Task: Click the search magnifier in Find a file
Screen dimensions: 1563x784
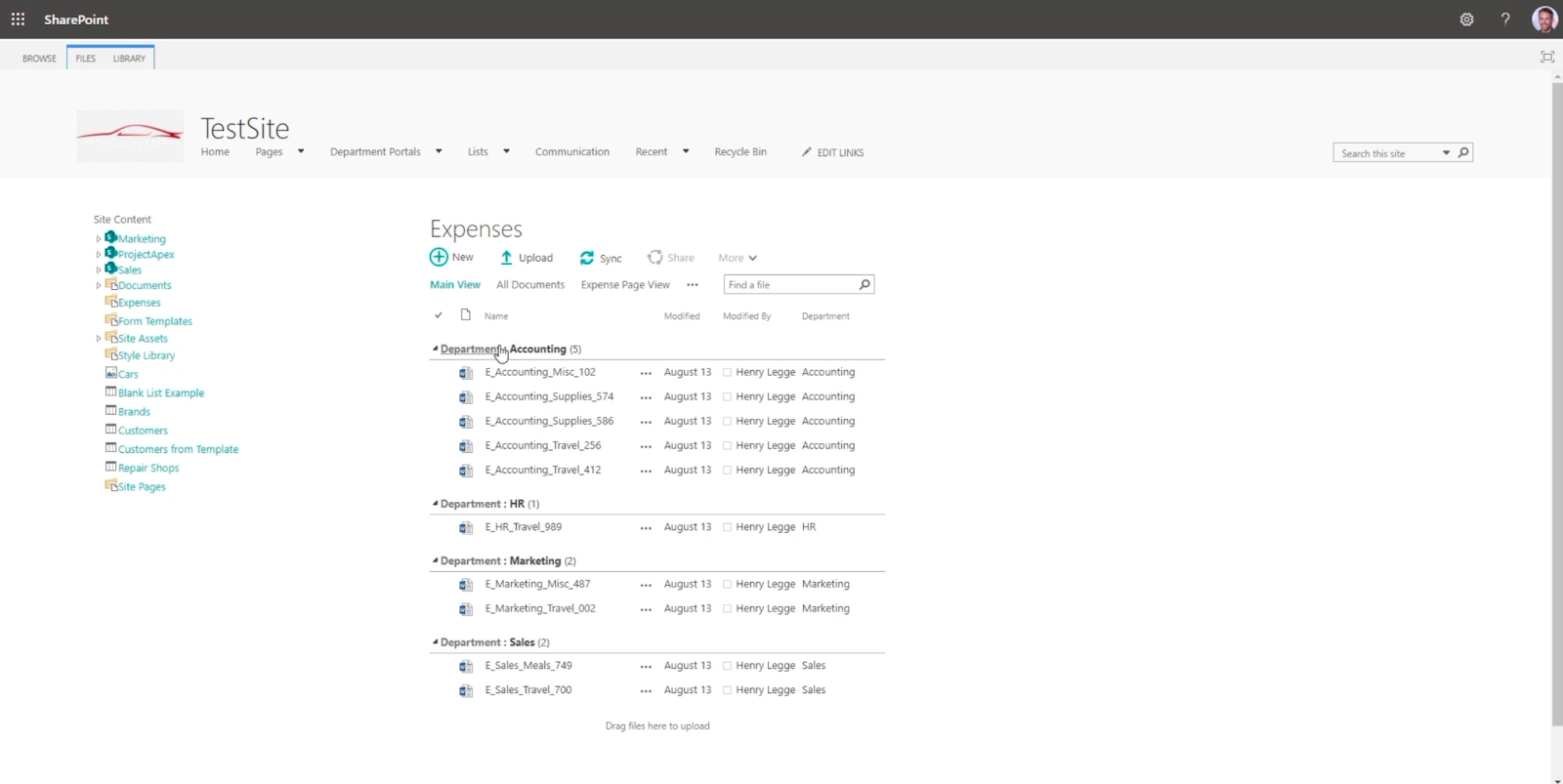Action: [x=865, y=284]
